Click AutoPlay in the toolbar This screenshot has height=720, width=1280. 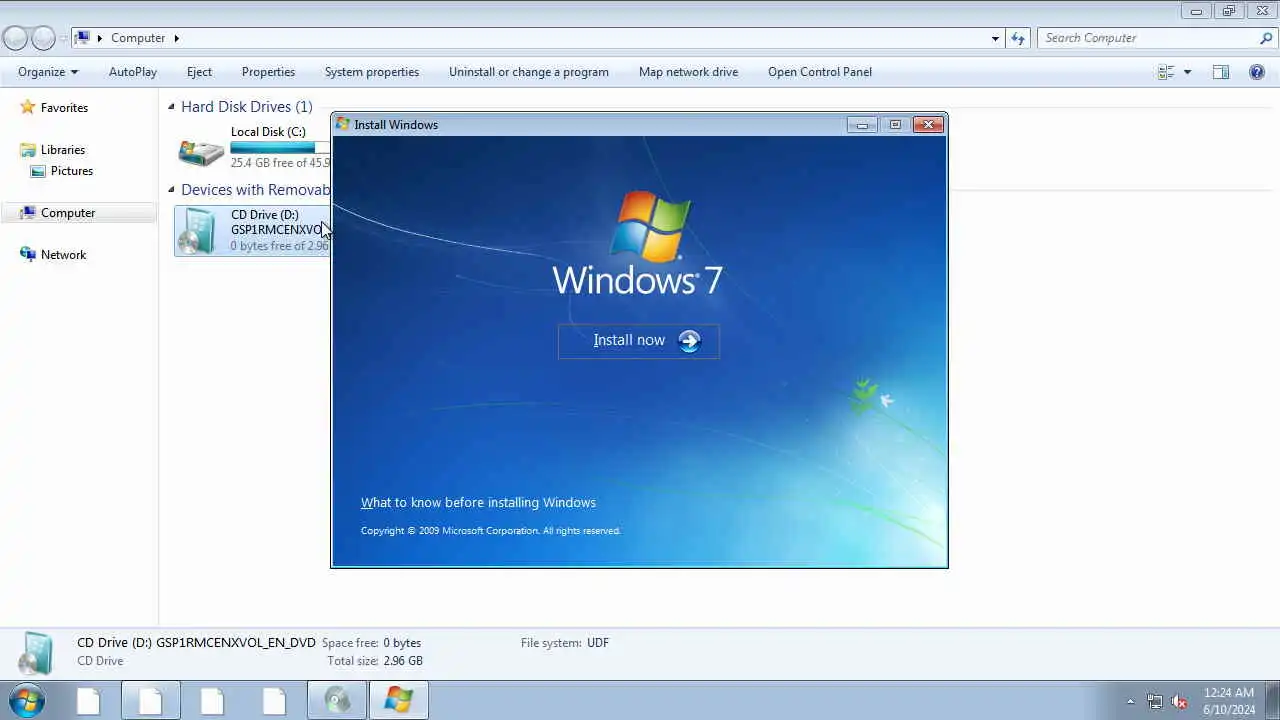click(x=133, y=72)
